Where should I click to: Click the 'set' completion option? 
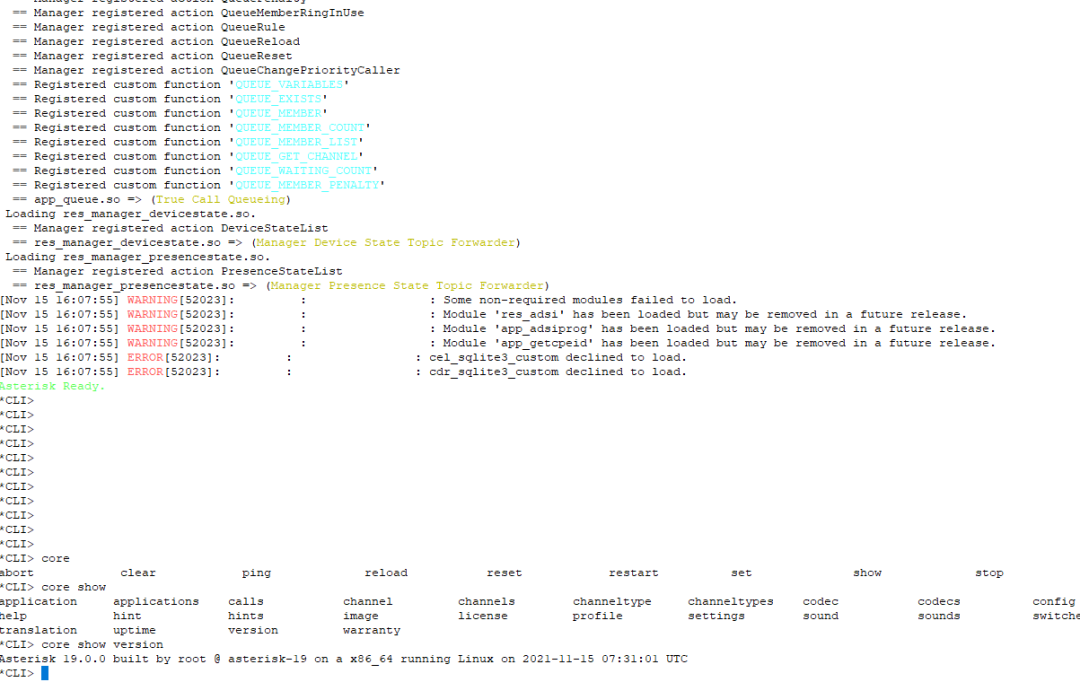pyautogui.click(x=741, y=573)
